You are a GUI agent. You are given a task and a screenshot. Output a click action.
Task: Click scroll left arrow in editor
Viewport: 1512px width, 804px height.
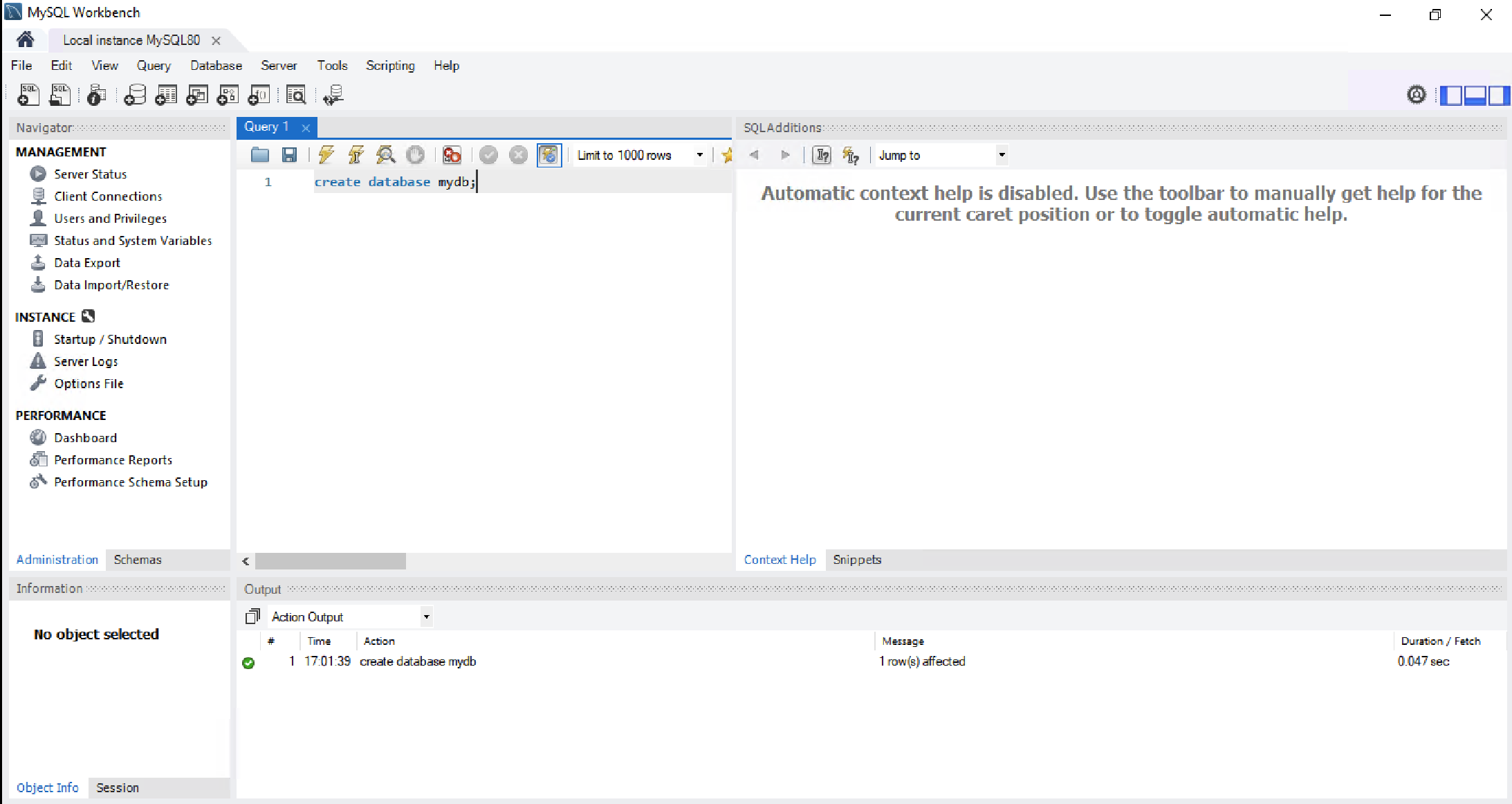[246, 560]
